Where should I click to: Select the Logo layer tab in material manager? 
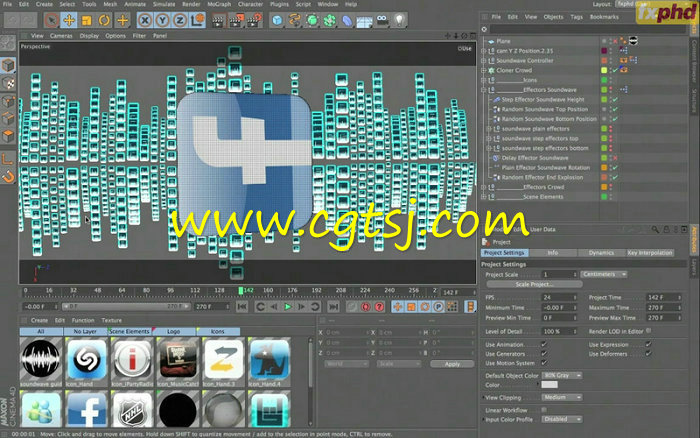coord(174,331)
